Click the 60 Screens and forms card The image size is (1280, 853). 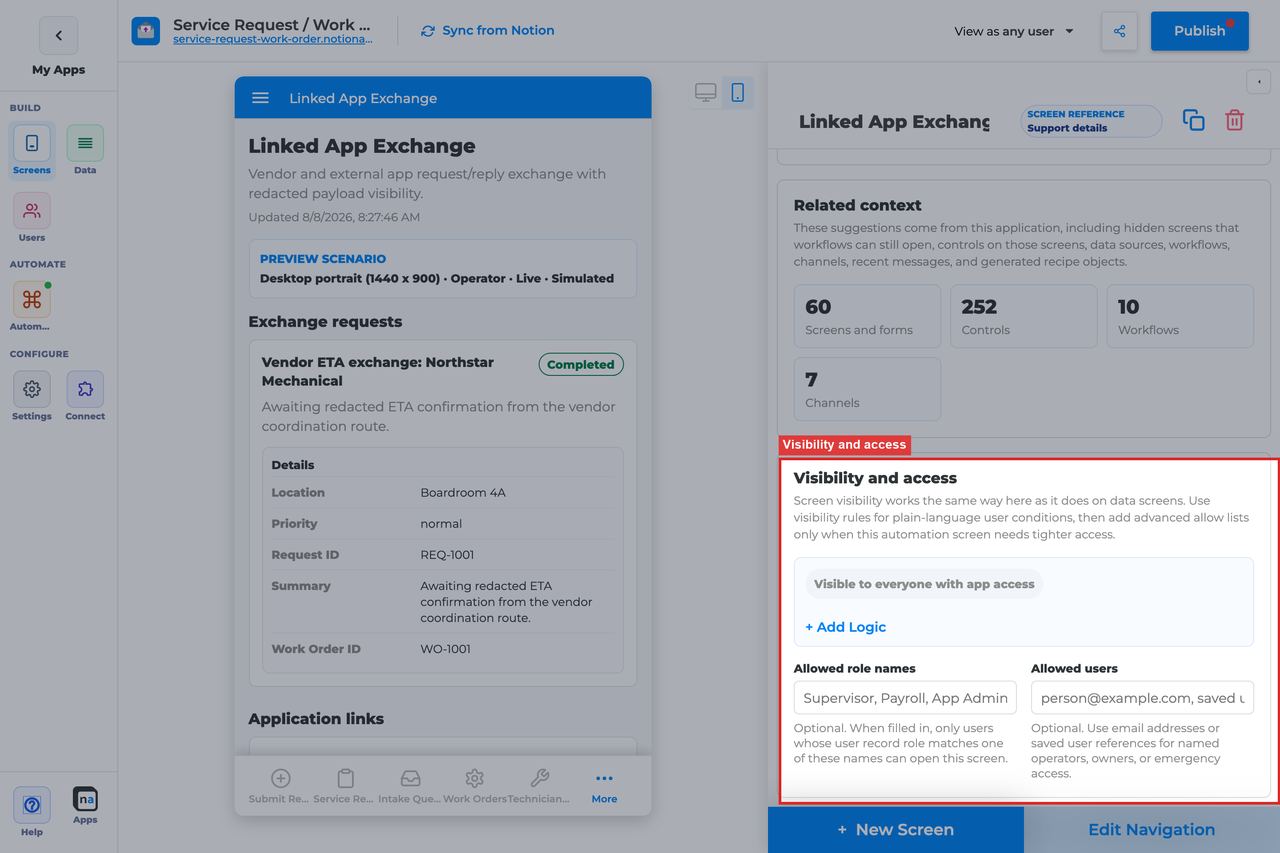867,316
